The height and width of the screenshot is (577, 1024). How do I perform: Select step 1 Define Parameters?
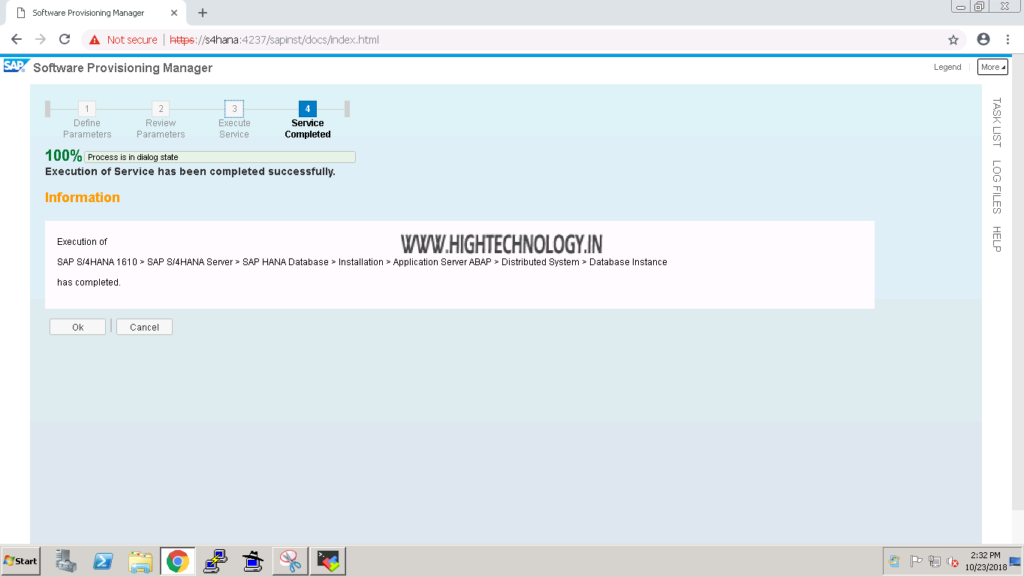[87, 120]
